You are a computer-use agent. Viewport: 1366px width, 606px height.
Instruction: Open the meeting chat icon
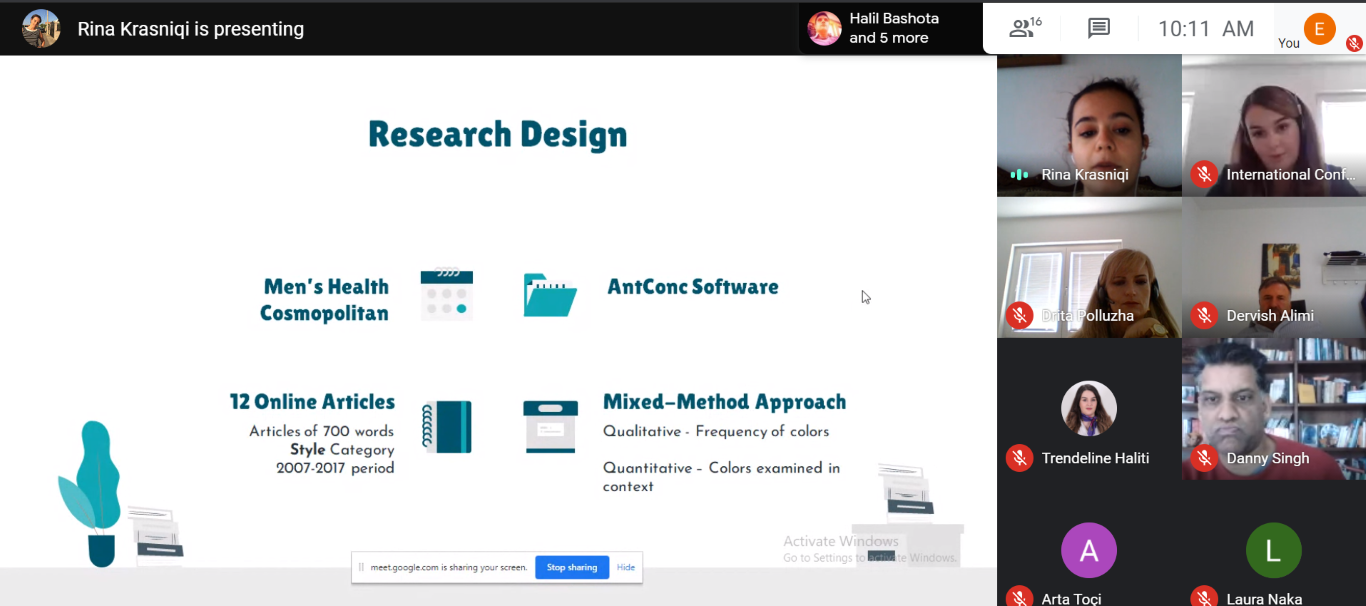pyautogui.click(x=1099, y=28)
